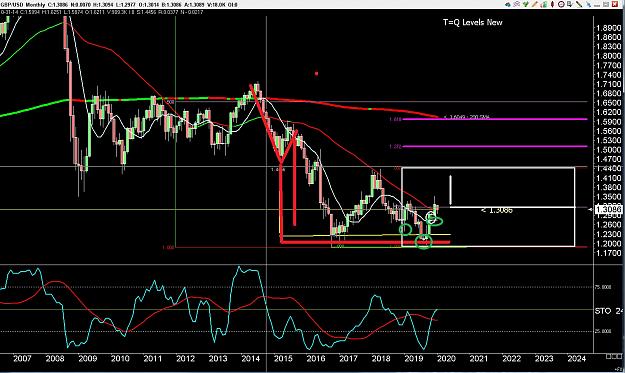Select the upper magenta 1.618 extension line
This screenshot has width=625, height=373.
click(495, 119)
